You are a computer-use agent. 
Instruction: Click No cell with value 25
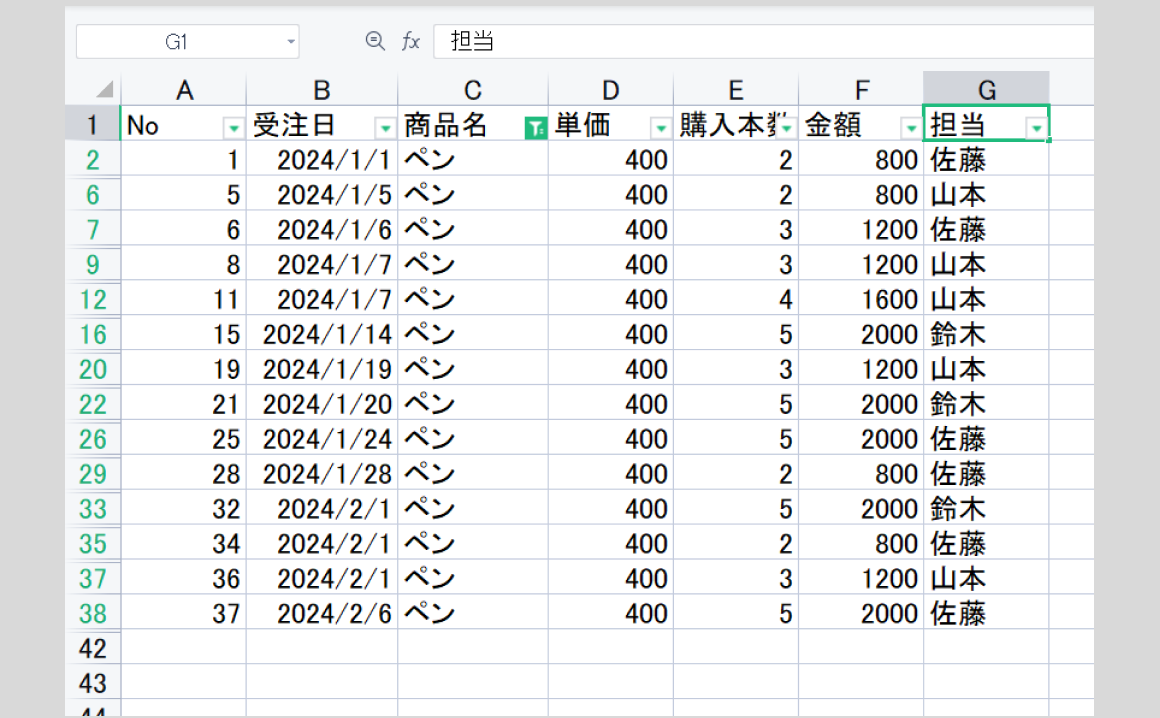coord(183,438)
